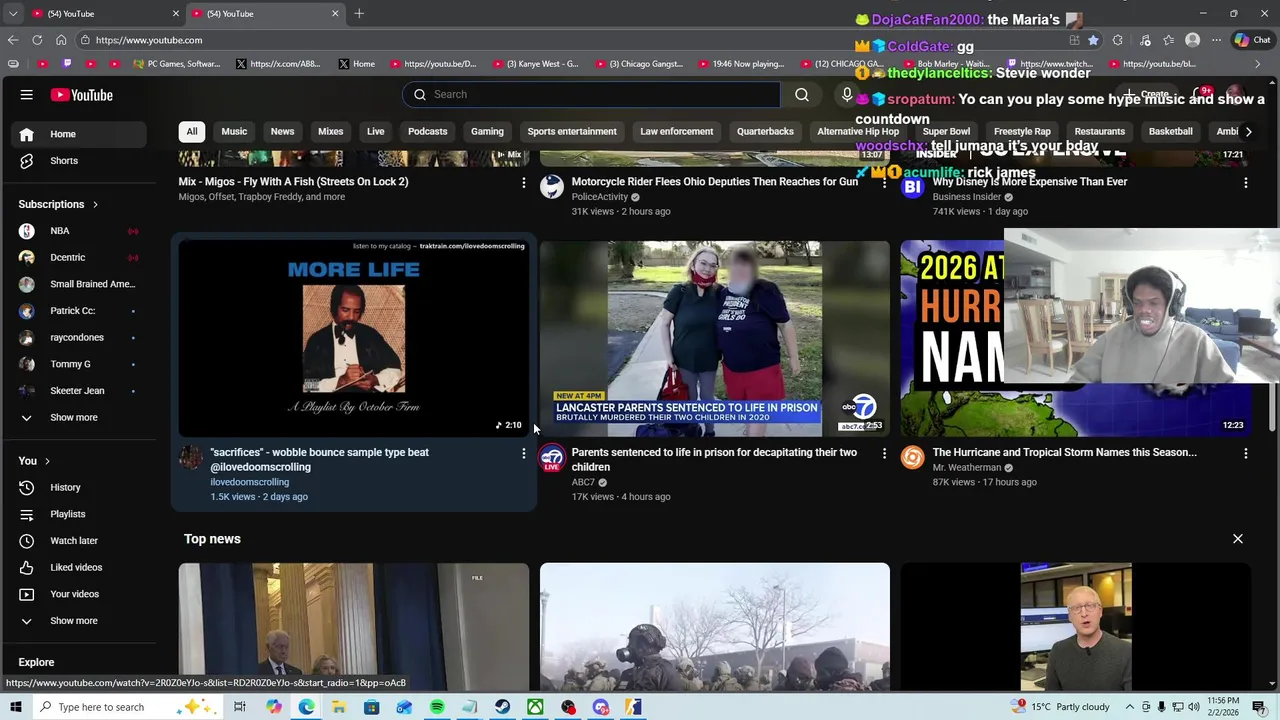Open the ilovedoomscrolling channel avatar
The width and height of the screenshot is (1280, 720).
[x=190, y=458]
